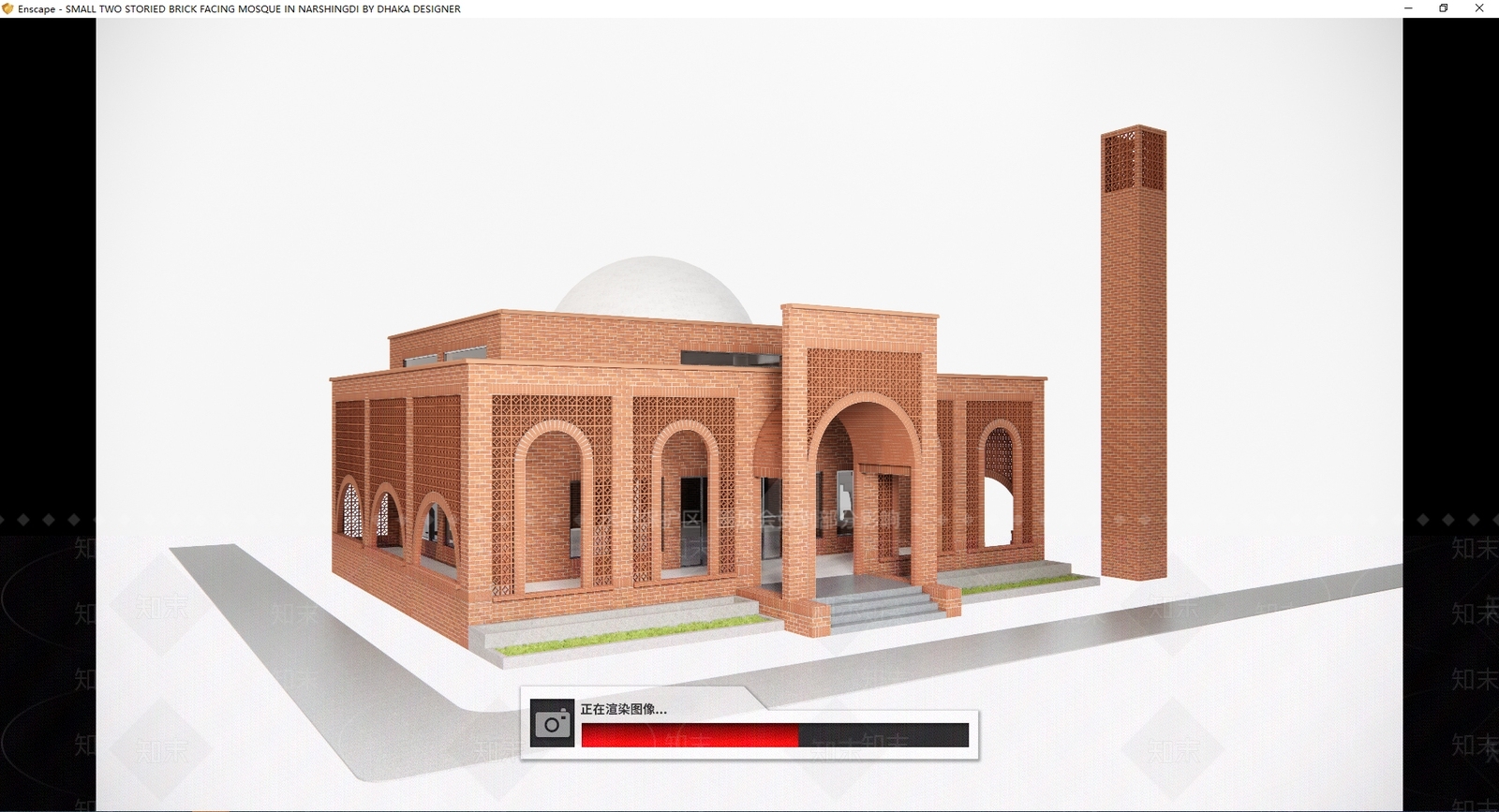
Task: Minimize the Enscape window
Action: pos(1408,8)
